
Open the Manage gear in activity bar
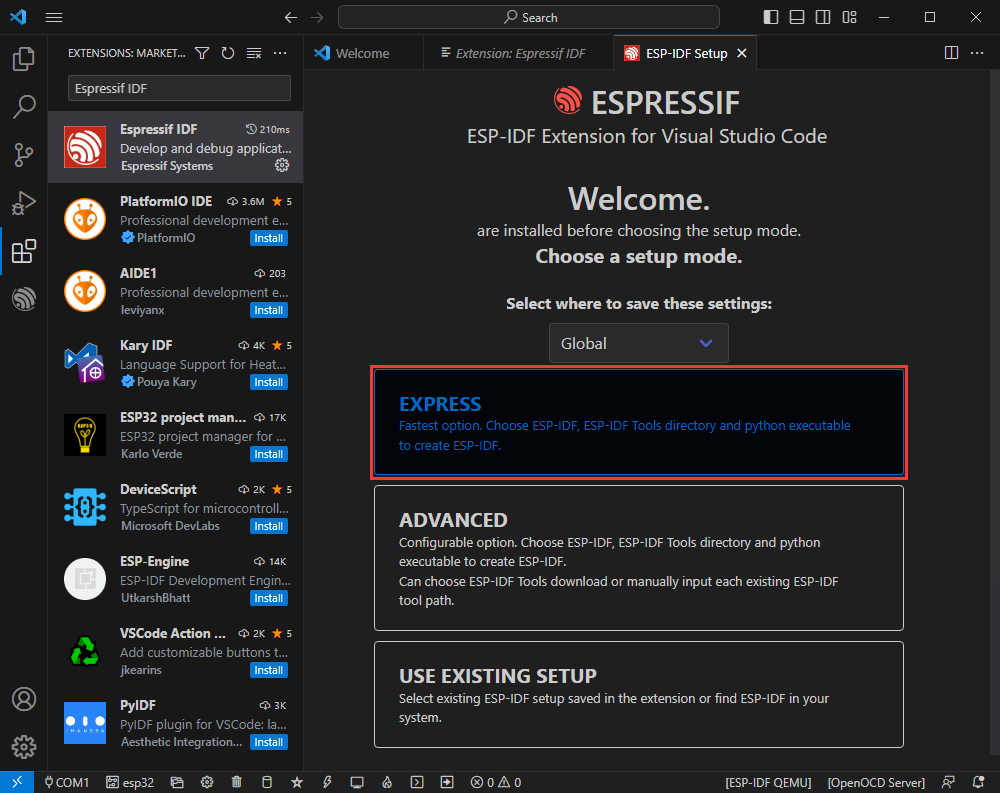[x=24, y=746]
